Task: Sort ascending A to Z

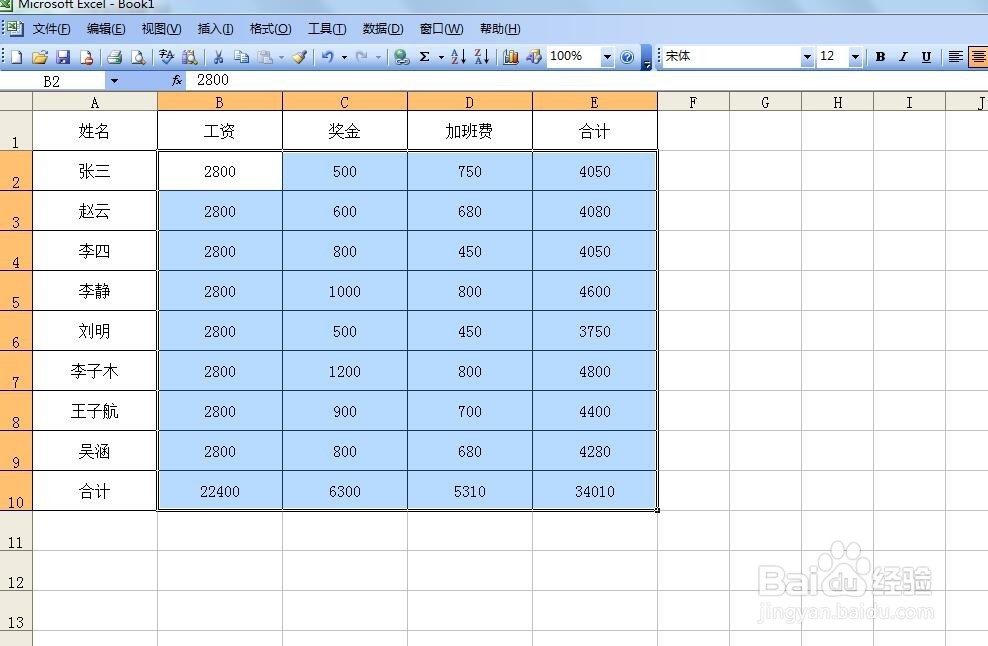Action: [459, 57]
